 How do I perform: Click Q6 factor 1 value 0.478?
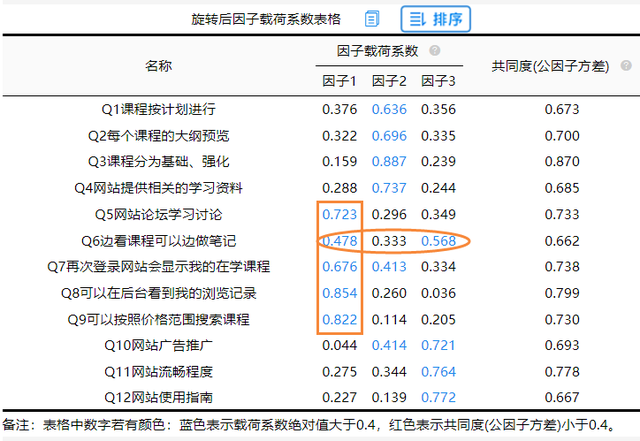[339, 241]
